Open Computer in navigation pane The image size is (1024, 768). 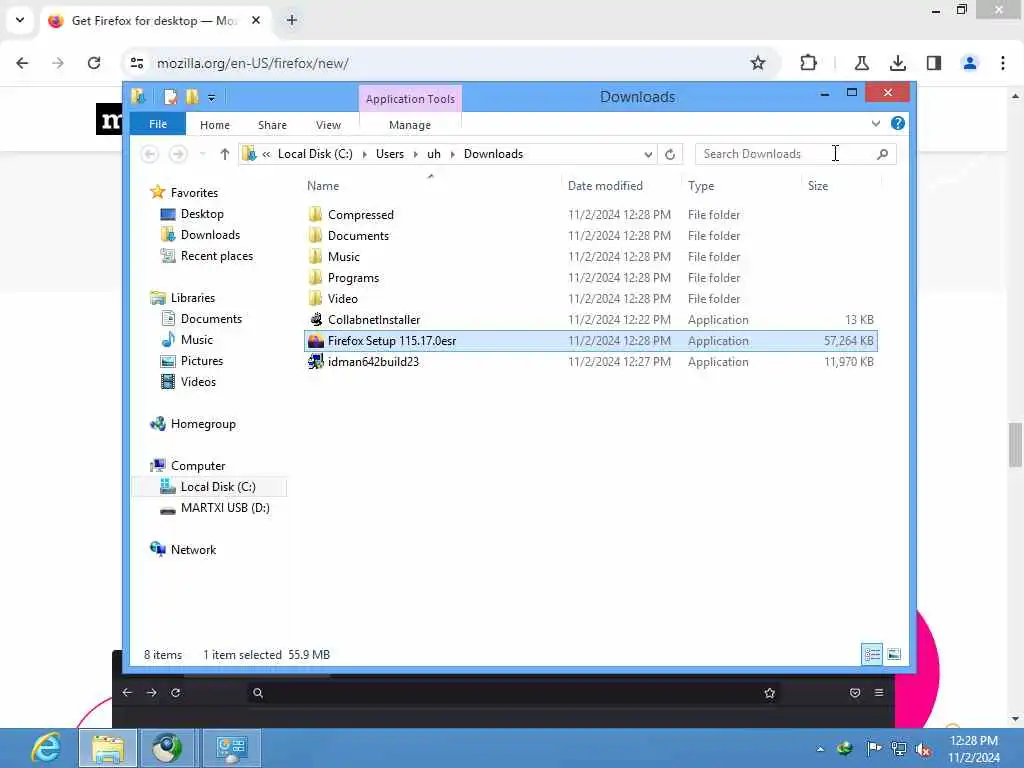point(198,466)
